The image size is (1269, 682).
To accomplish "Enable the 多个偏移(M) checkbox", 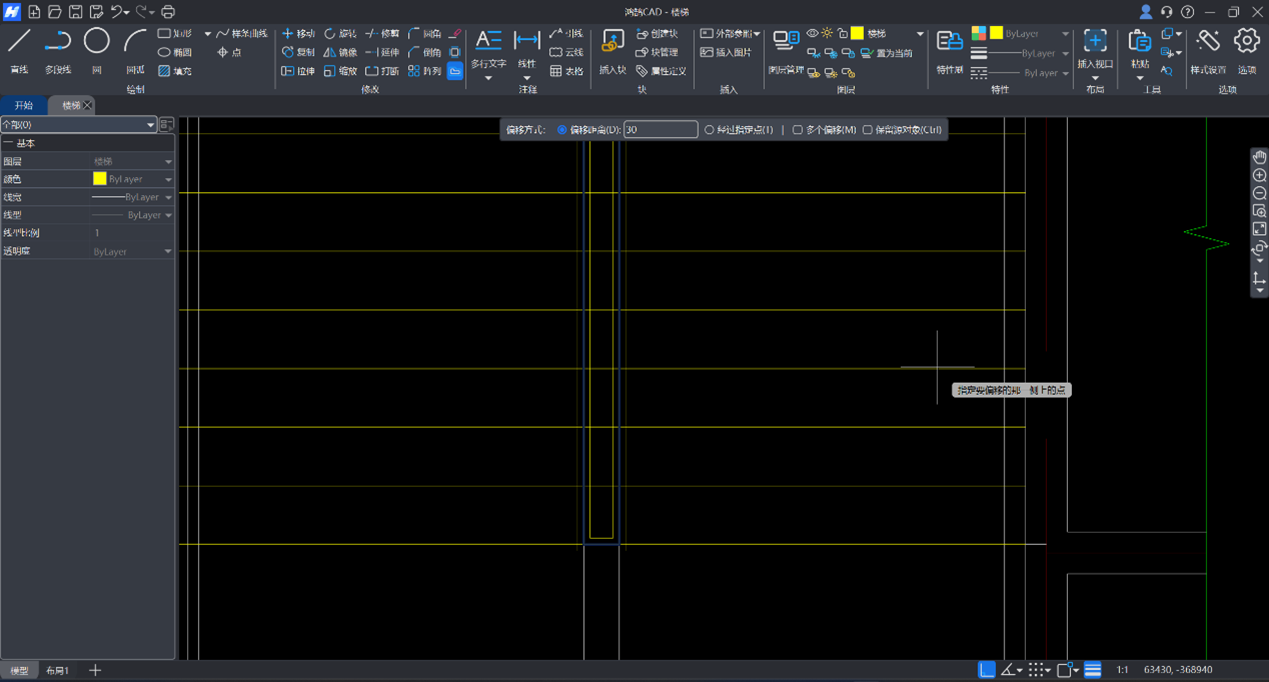I will (798, 130).
